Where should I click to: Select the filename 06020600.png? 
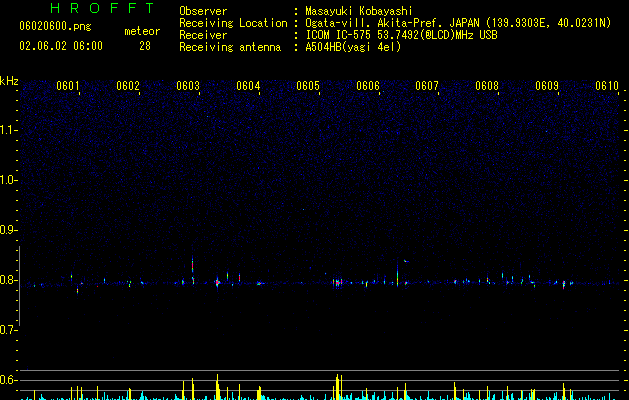click(x=55, y=27)
